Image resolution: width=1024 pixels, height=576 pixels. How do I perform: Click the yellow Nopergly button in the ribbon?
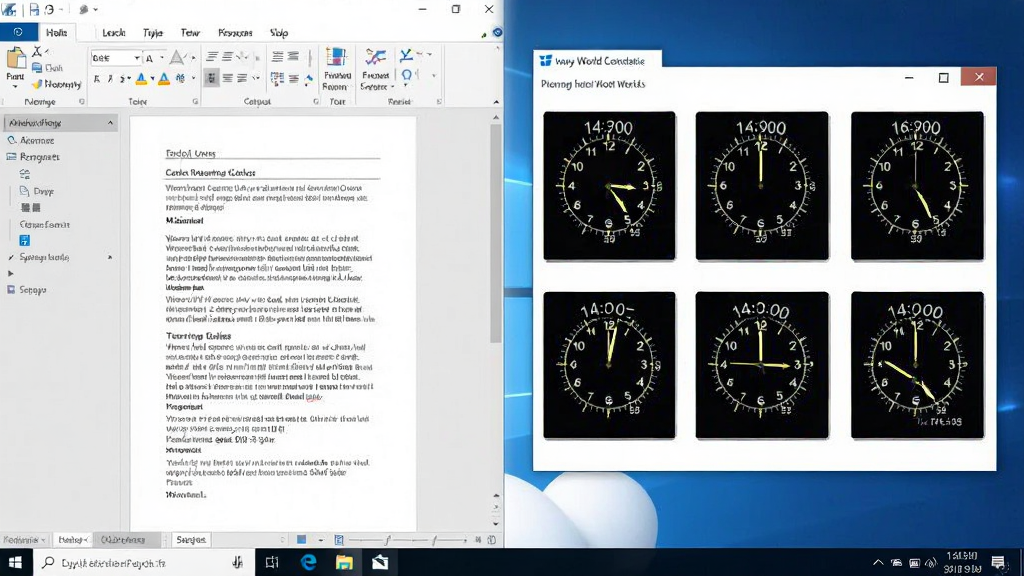[x=56, y=84]
